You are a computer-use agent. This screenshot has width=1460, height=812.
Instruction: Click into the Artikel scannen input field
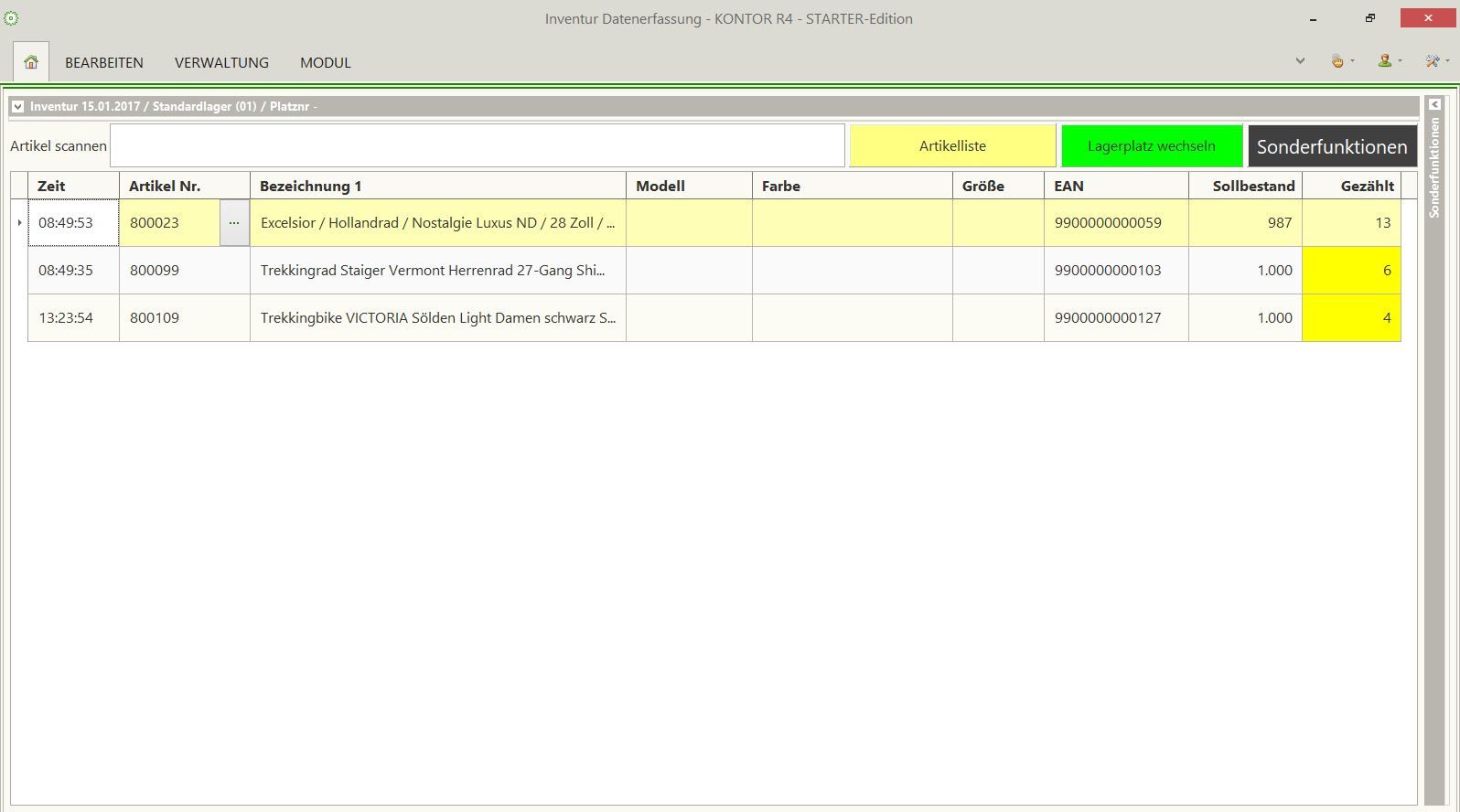tap(477, 146)
